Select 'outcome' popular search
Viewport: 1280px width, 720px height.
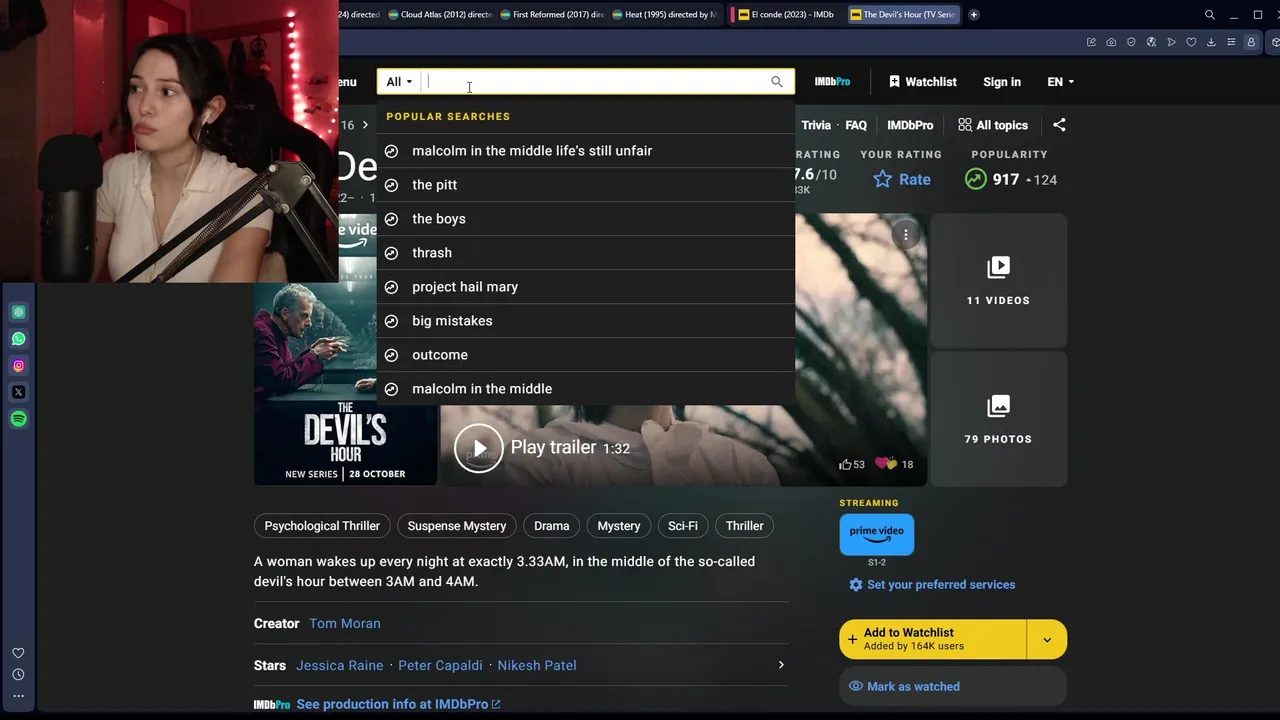coord(586,355)
